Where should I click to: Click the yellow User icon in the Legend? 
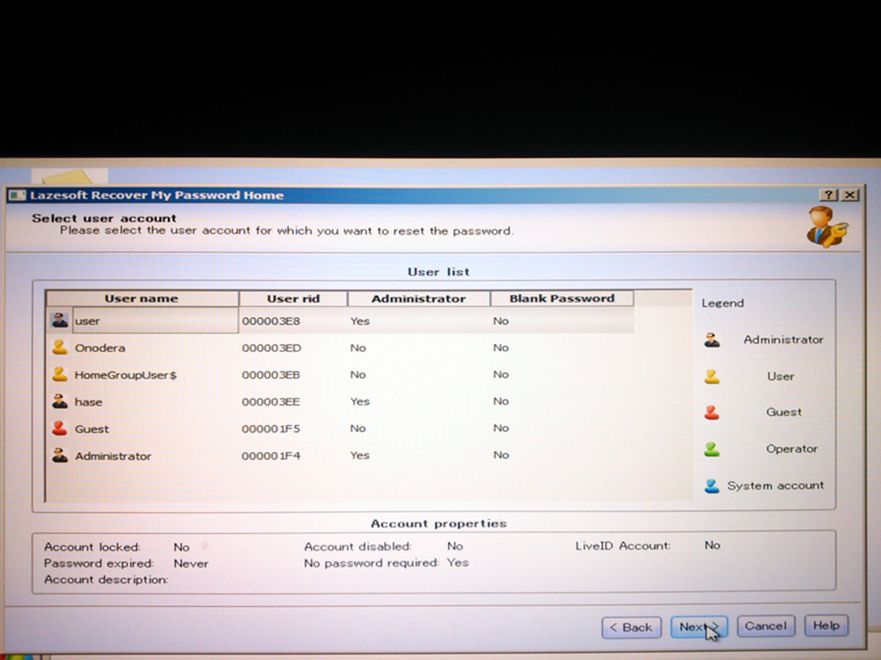pos(712,376)
